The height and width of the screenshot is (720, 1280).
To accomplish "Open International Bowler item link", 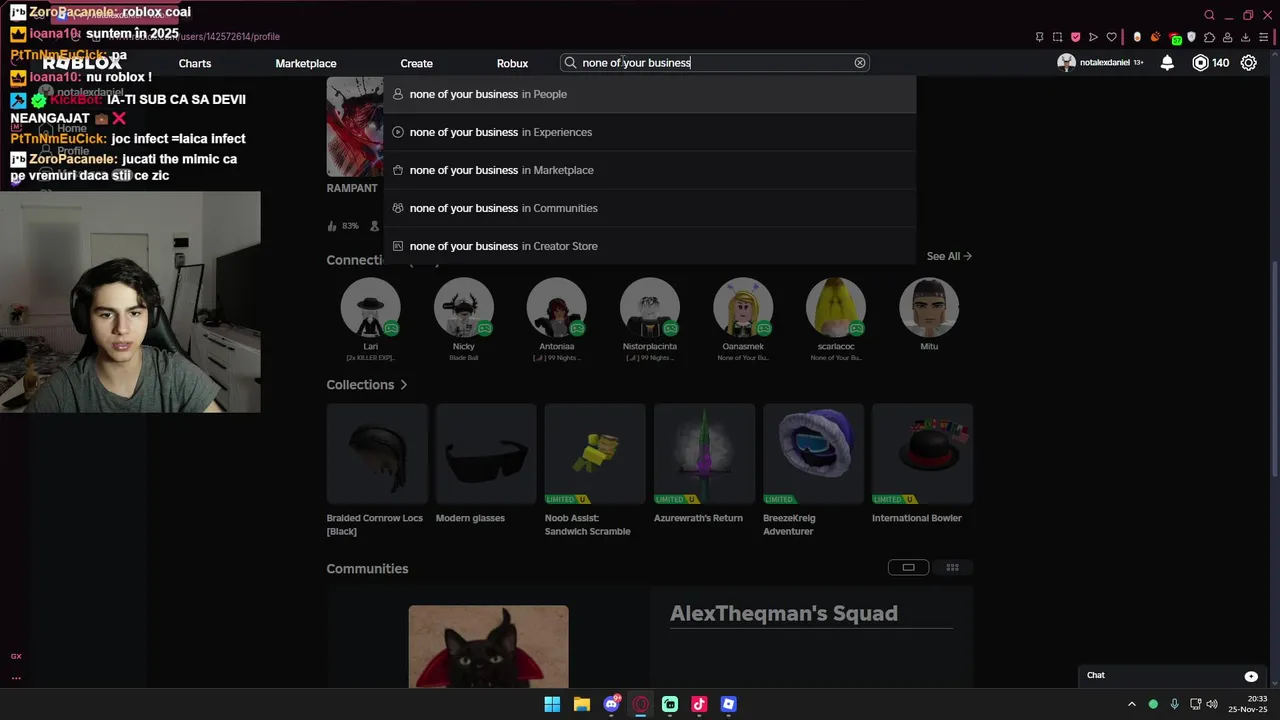I will pyautogui.click(x=917, y=518).
